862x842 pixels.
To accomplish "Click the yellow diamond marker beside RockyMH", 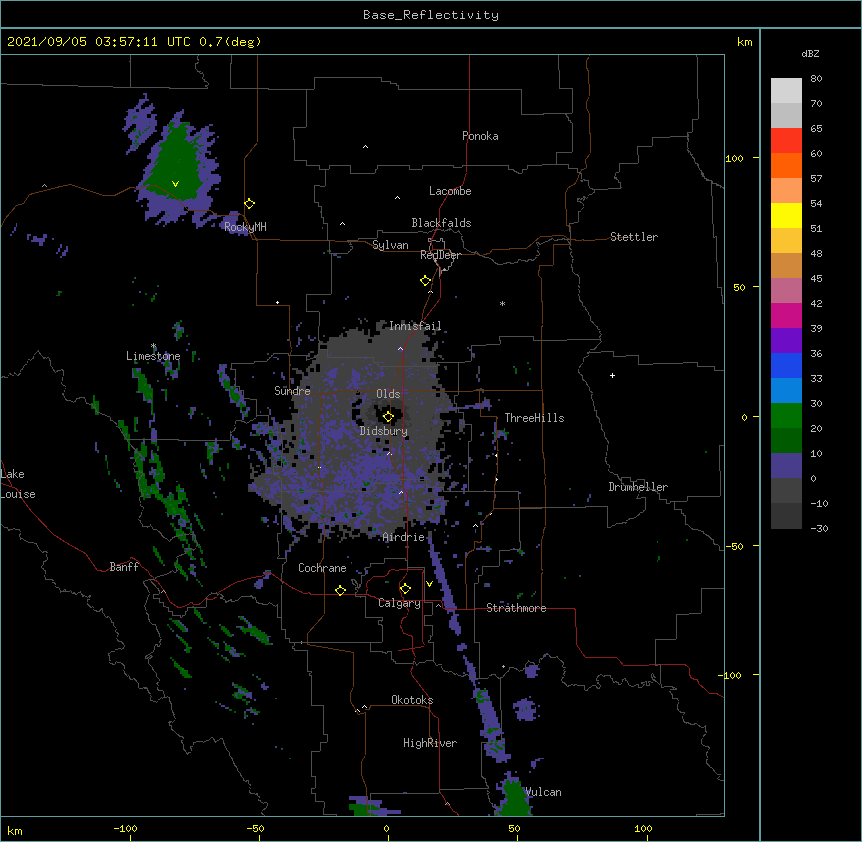I will coord(249,203).
